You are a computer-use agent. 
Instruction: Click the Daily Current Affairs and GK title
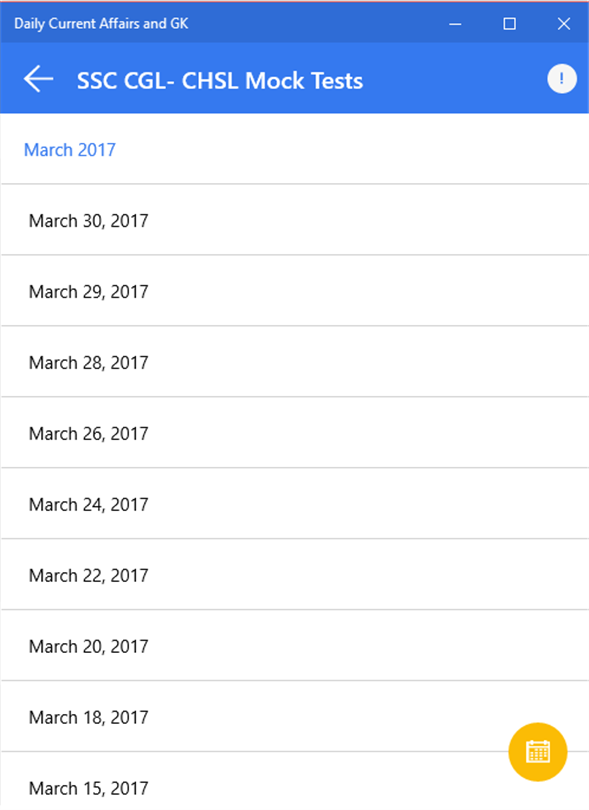pos(101,24)
